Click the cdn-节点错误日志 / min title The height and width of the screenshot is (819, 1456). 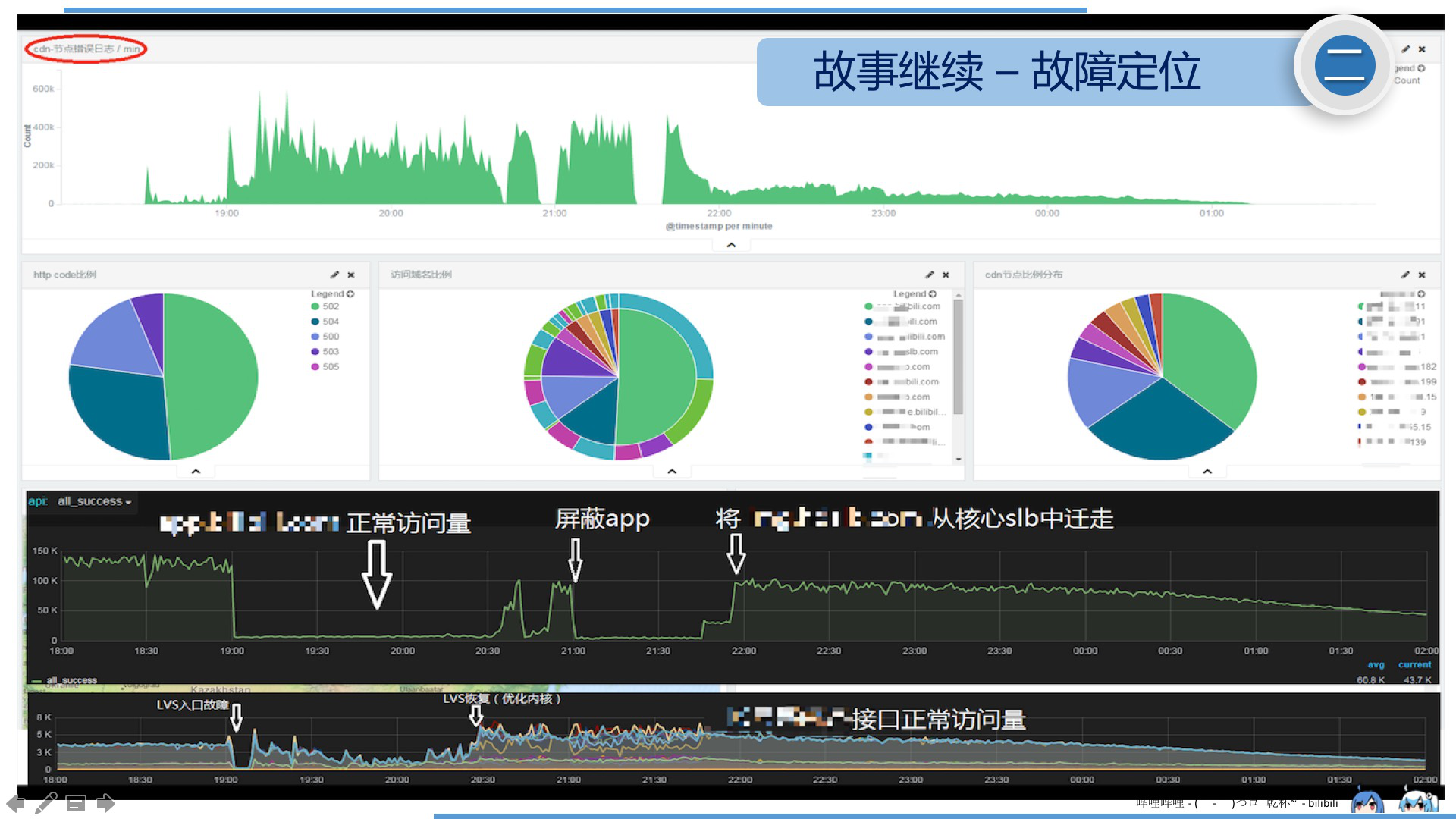tap(86, 49)
